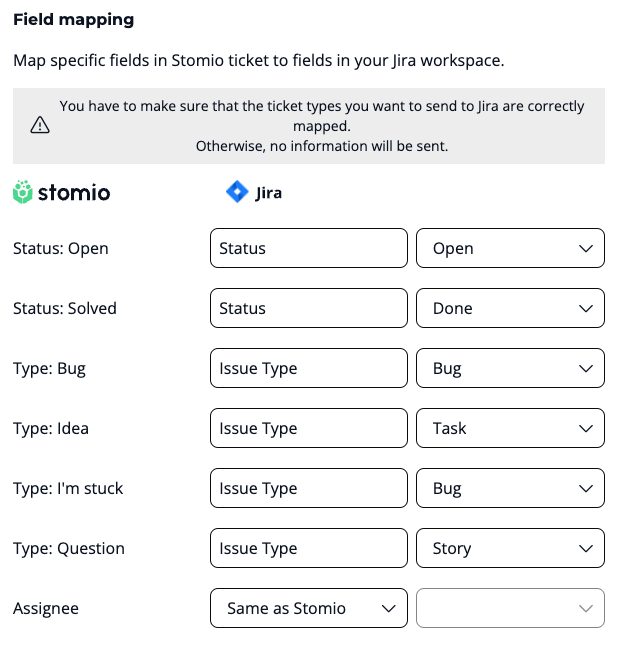Screen dimensions: 619x654
Task: Open the Type: Bug value dropdown
Action: coord(510,368)
